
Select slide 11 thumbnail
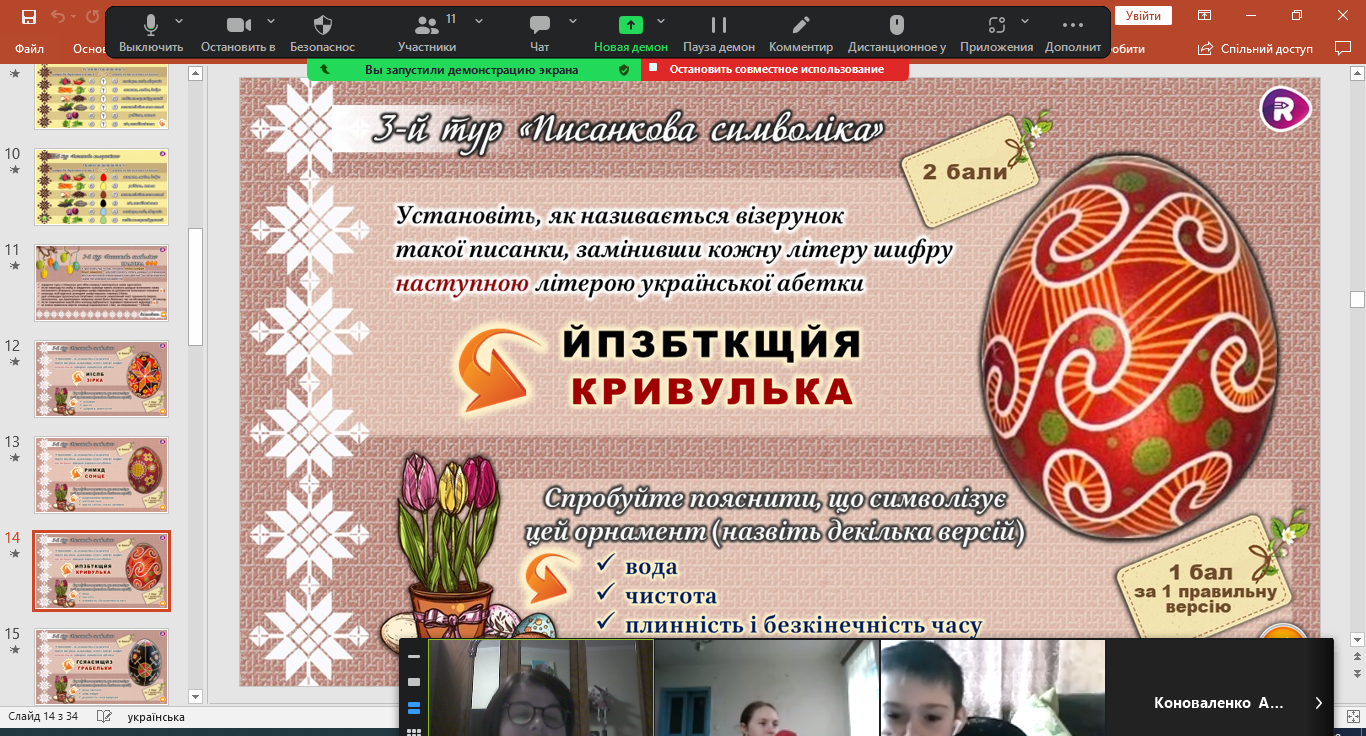point(101,283)
